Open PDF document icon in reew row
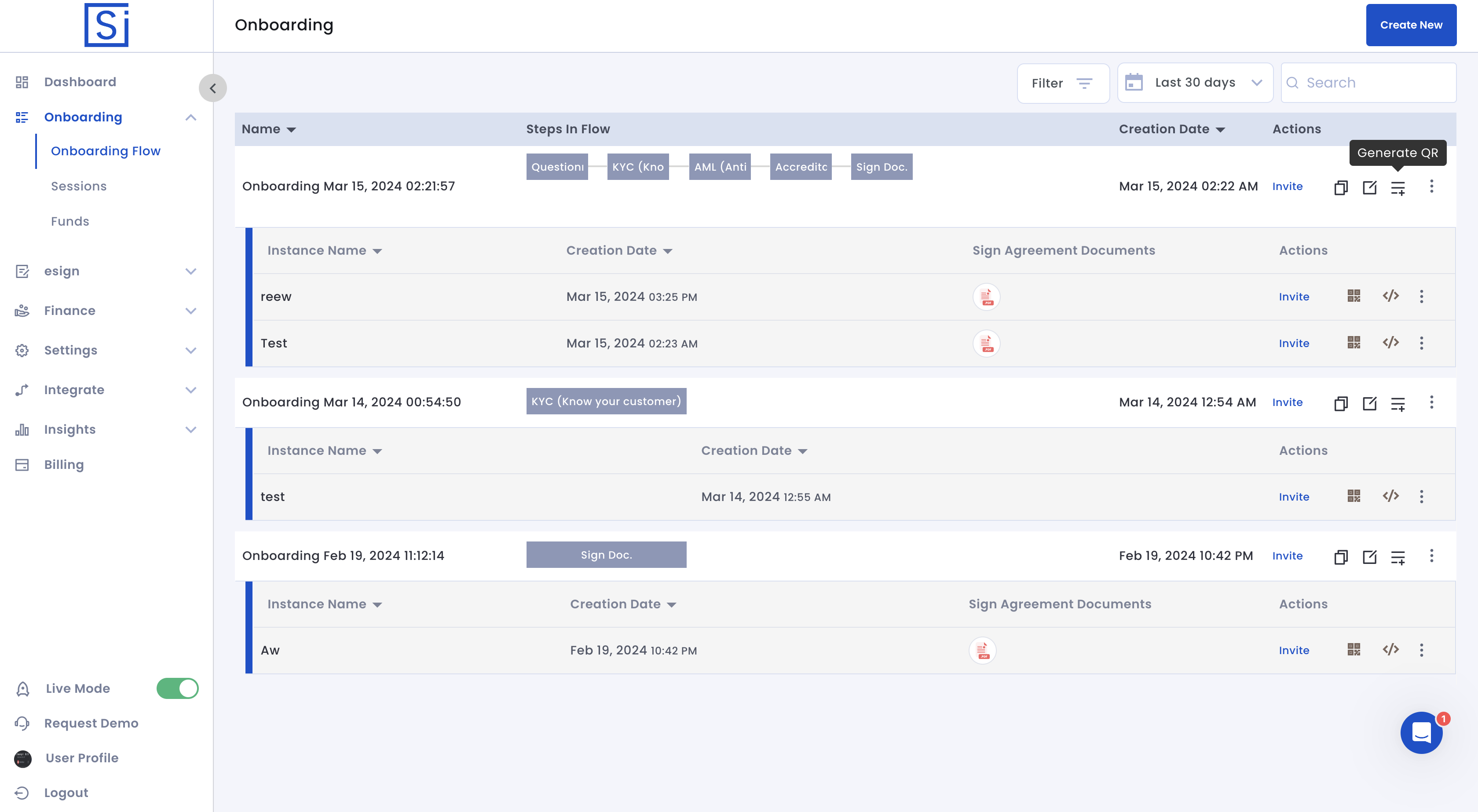 click(x=986, y=296)
